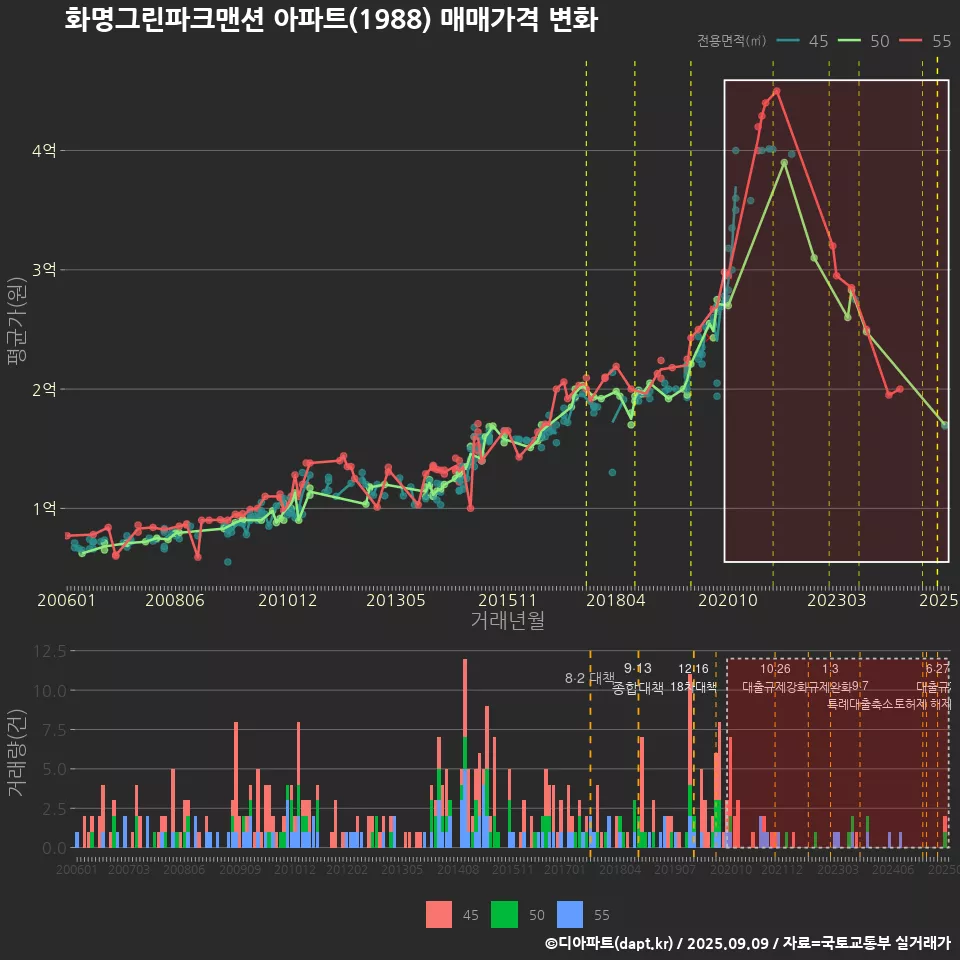Click the final green data point near 2025
The width and height of the screenshot is (960, 960).
945,425
